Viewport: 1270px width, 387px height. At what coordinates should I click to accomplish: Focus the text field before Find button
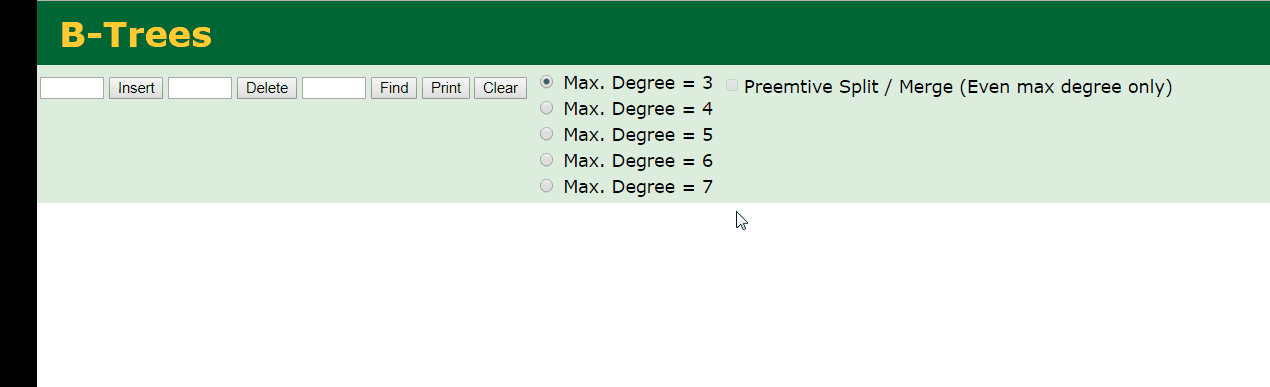click(334, 88)
